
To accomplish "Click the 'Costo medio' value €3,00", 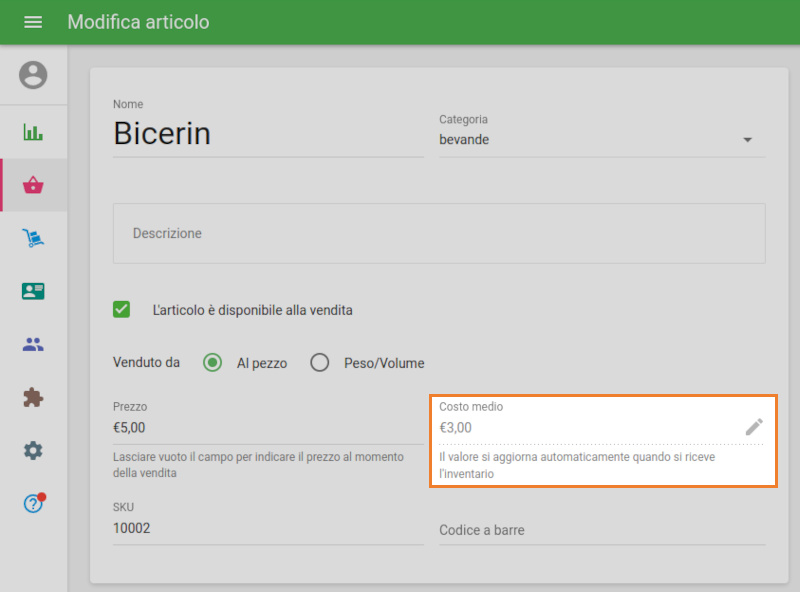I will pos(456,428).
